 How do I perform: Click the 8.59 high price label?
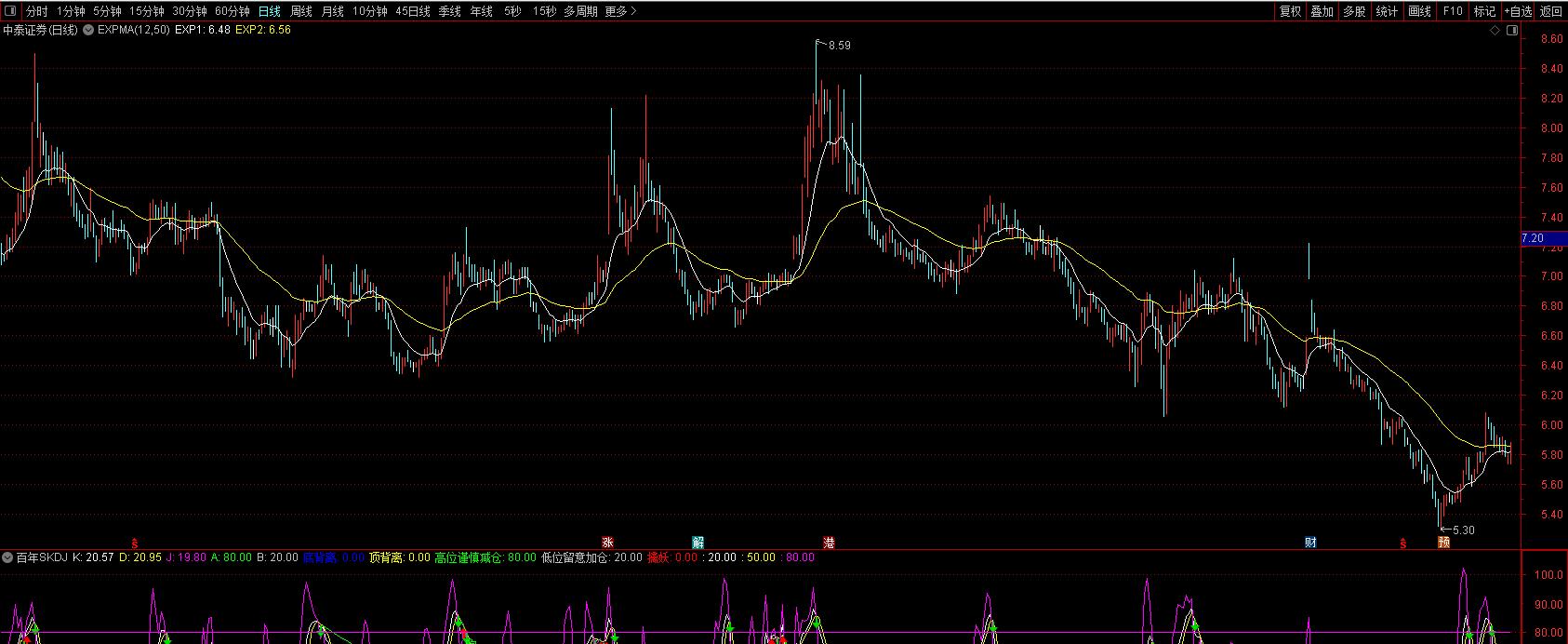[x=839, y=45]
